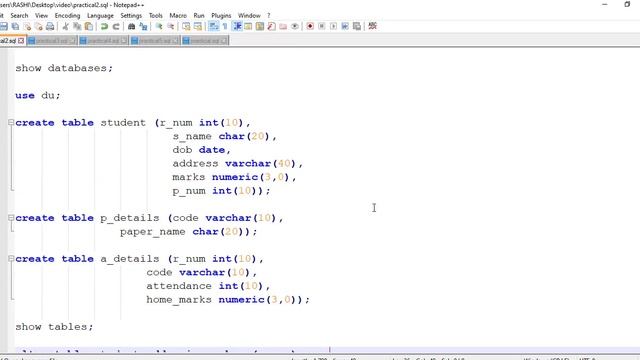Image resolution: width=640 pixels, height=360 pixels.
Task: Open the Window menu
Action: (249, 16)
